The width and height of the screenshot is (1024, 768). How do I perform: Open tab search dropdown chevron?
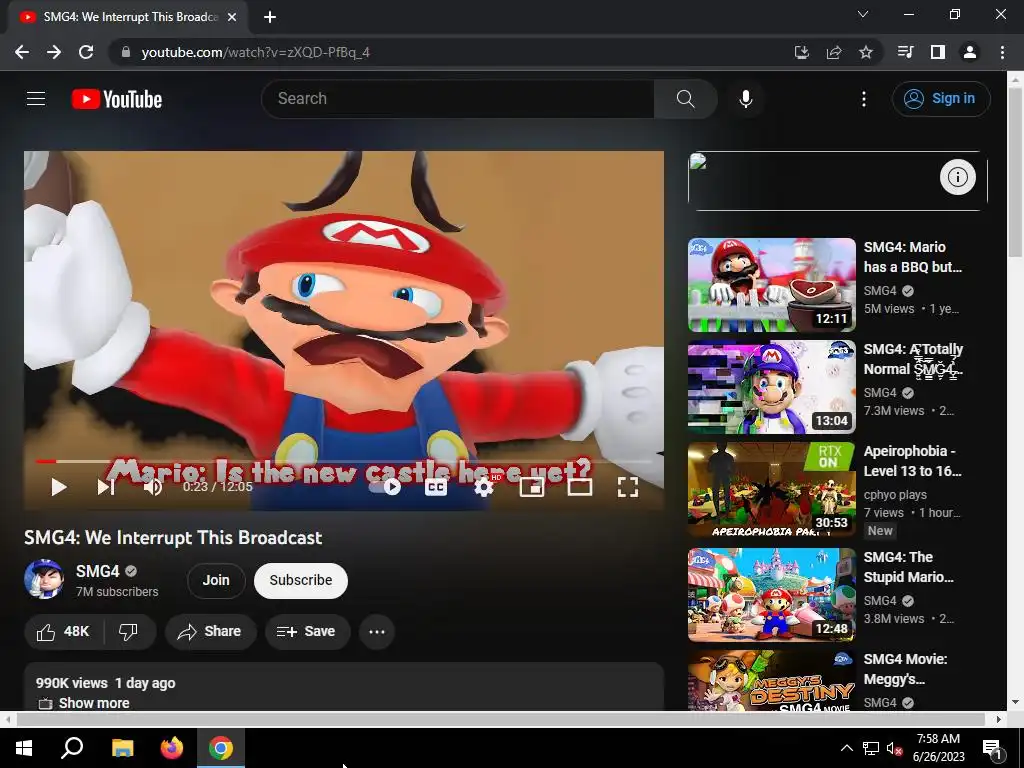pos(863,14)
